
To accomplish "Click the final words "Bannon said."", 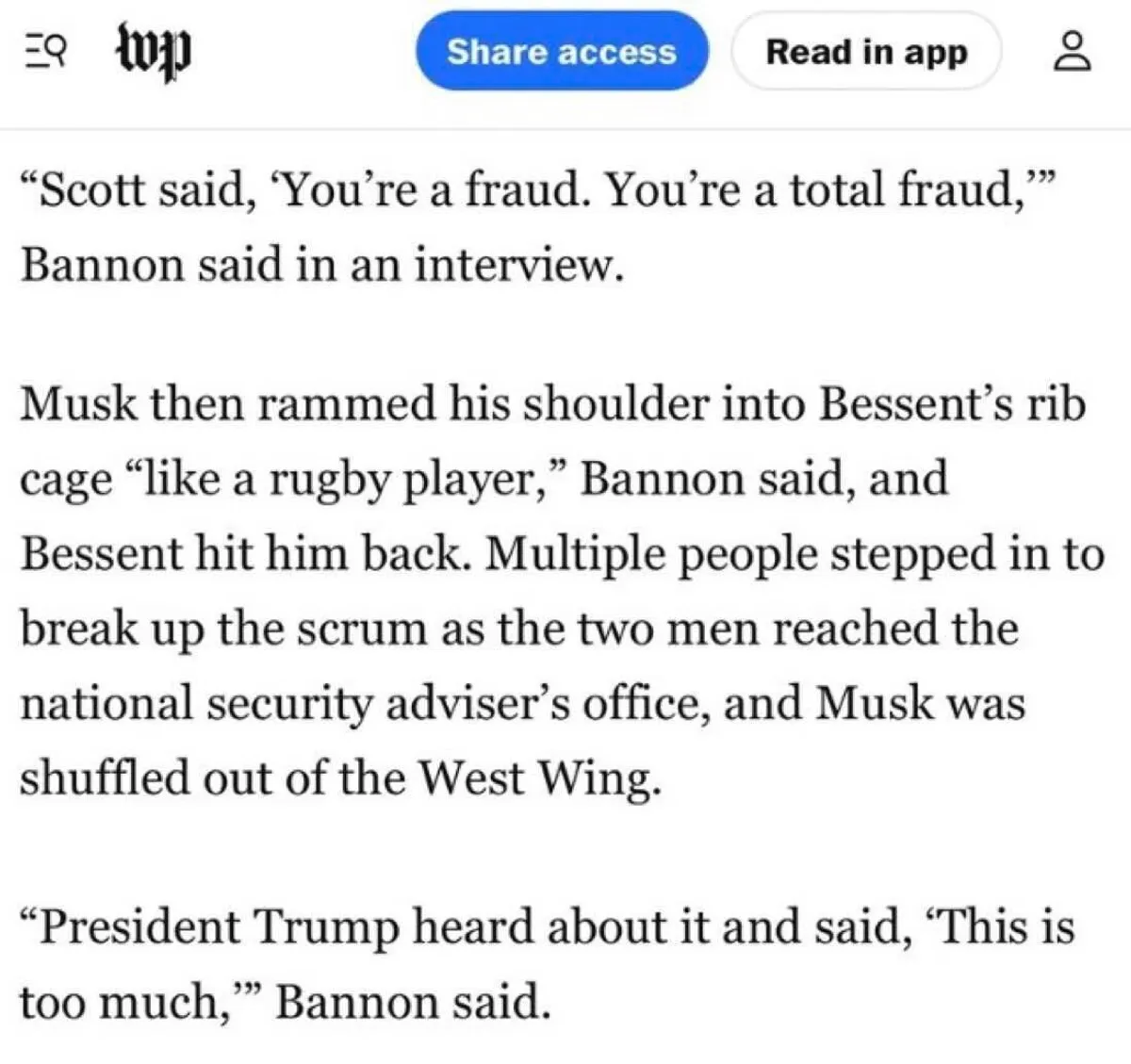I will (411, 1001).
